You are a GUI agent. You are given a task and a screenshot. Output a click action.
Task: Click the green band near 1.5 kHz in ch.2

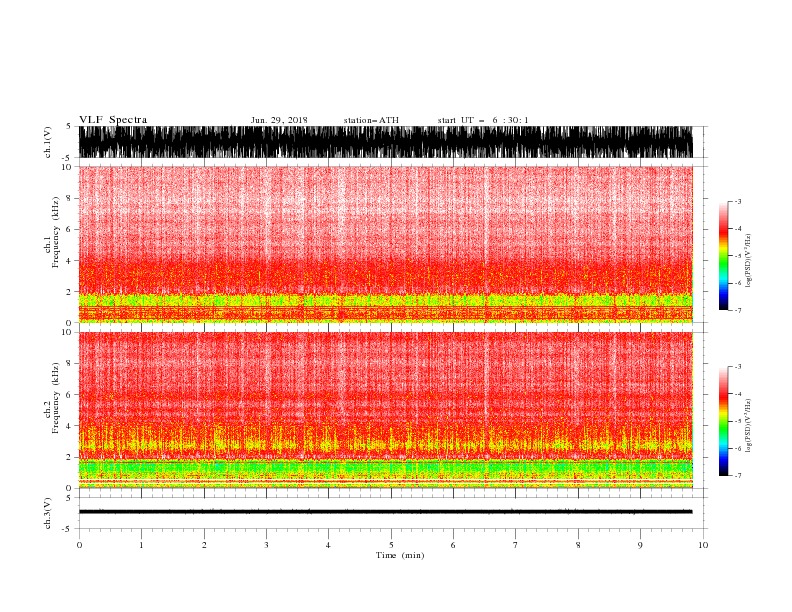[x=385, y=467]
